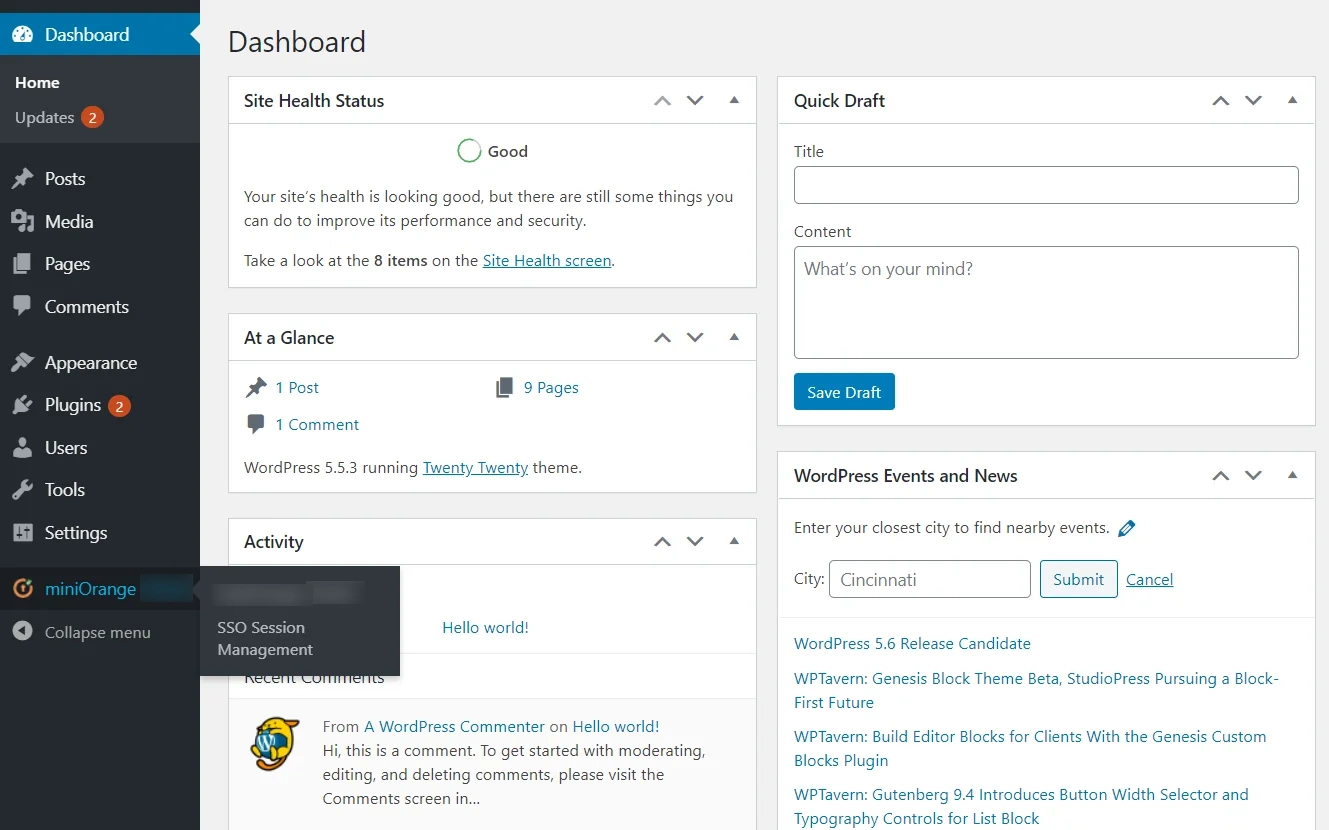Open Hello world! post in Activity panel
The width and height of the screenshot is (1329, 830).
click(x=485, y=627)
